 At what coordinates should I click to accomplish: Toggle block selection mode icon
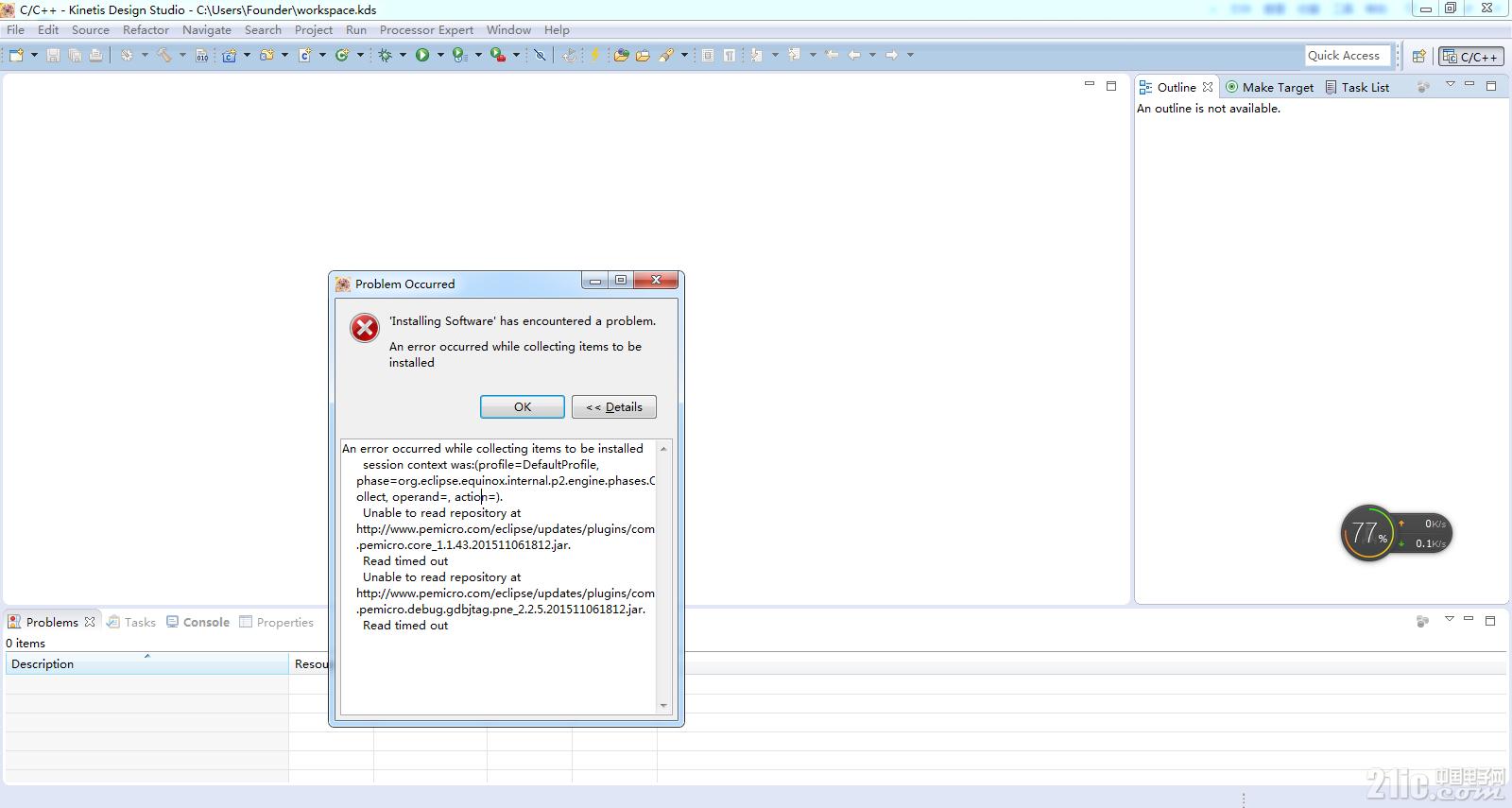click(708, 55)
